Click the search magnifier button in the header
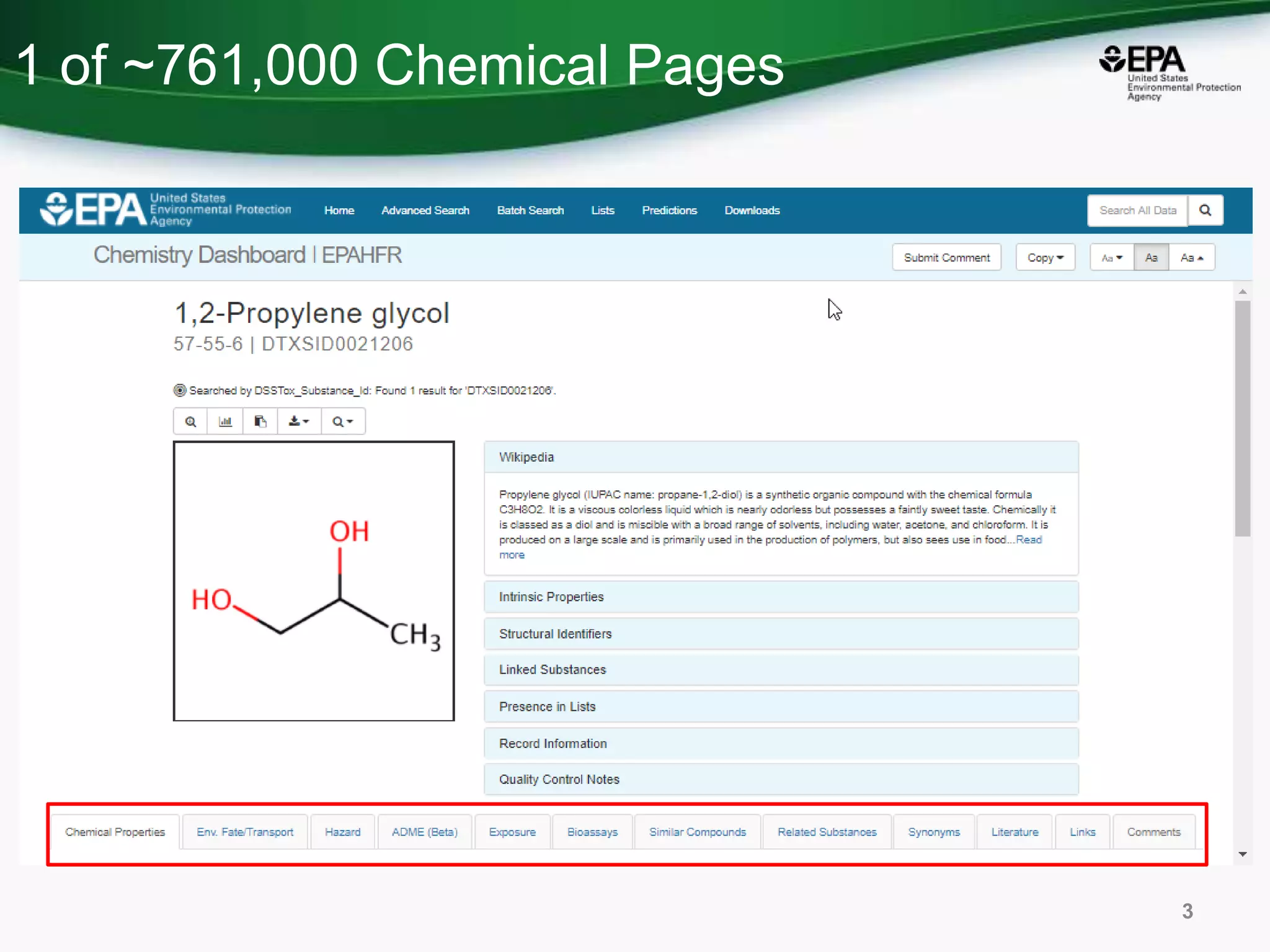The width and height of the screenshot is (1270, 952). [1205, 210]
